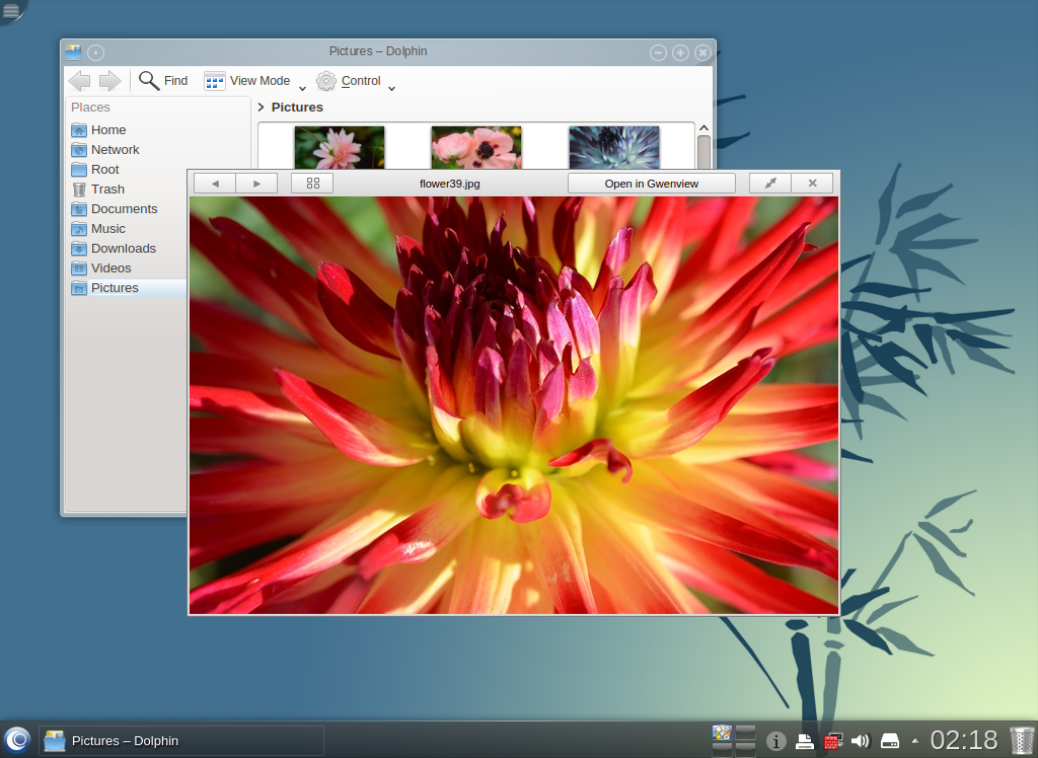Select Downloads in the Places sidebar

click(x=122, y=248)
